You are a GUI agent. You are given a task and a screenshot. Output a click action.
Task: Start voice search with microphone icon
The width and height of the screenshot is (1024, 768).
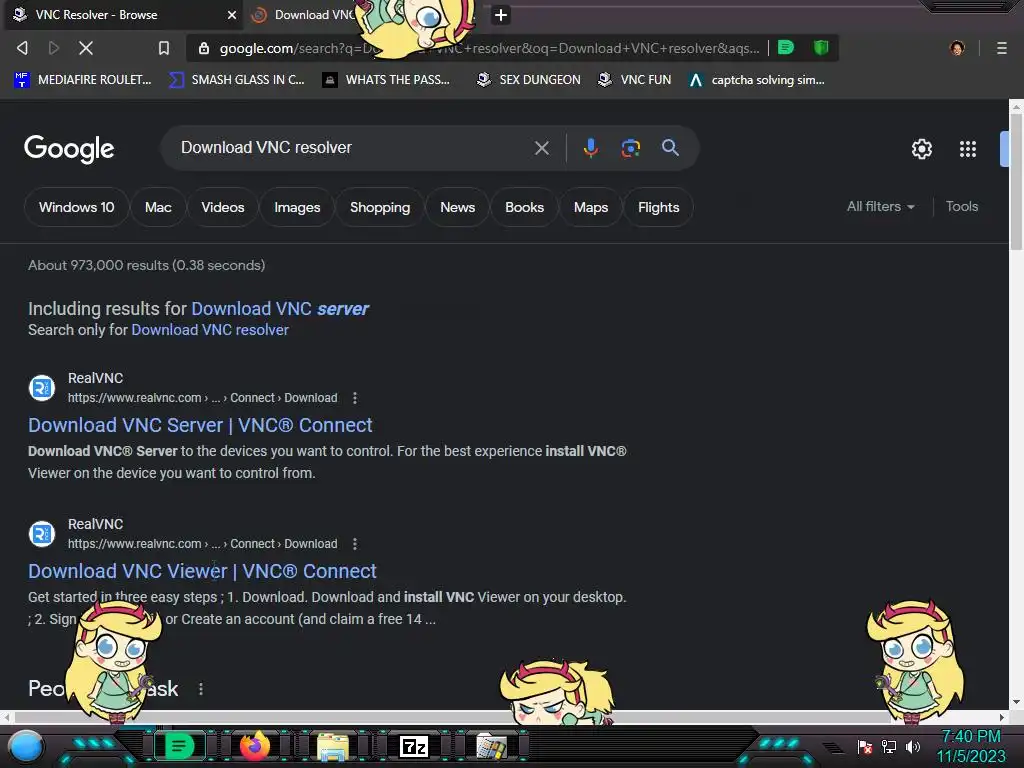[x=590, y=148]
